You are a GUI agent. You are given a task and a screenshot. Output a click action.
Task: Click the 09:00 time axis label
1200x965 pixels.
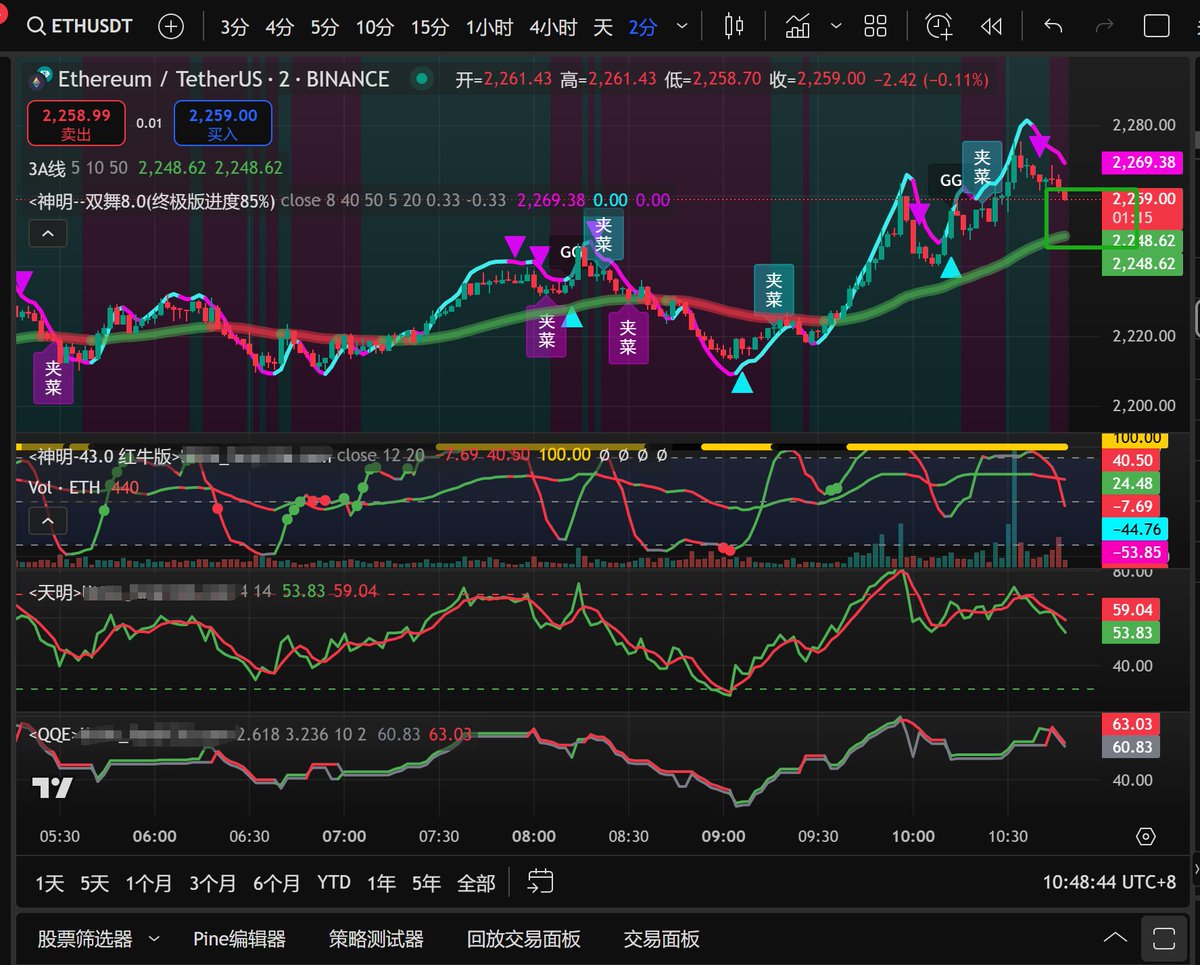pyautogui.click(x=723, y=836)
